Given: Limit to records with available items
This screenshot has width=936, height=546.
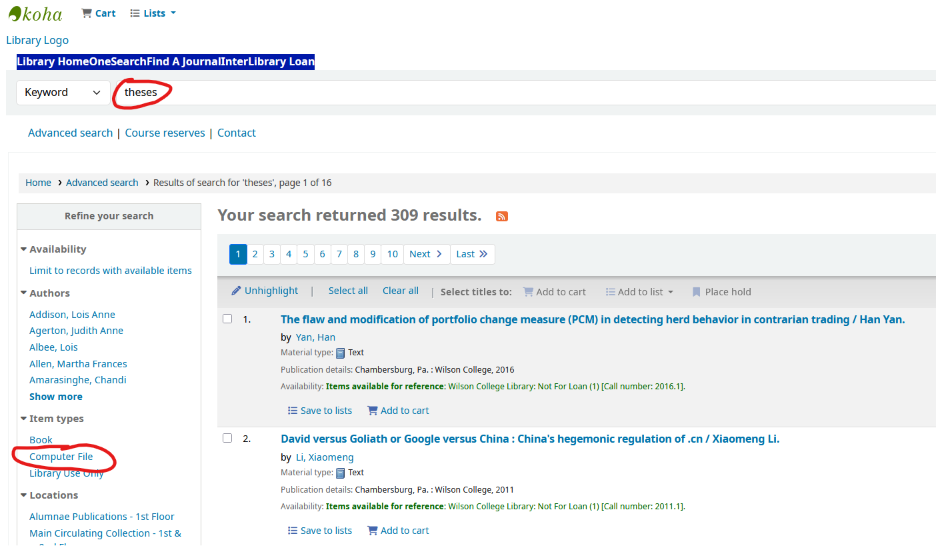Looking at the screenshot, I should [110, 270].
